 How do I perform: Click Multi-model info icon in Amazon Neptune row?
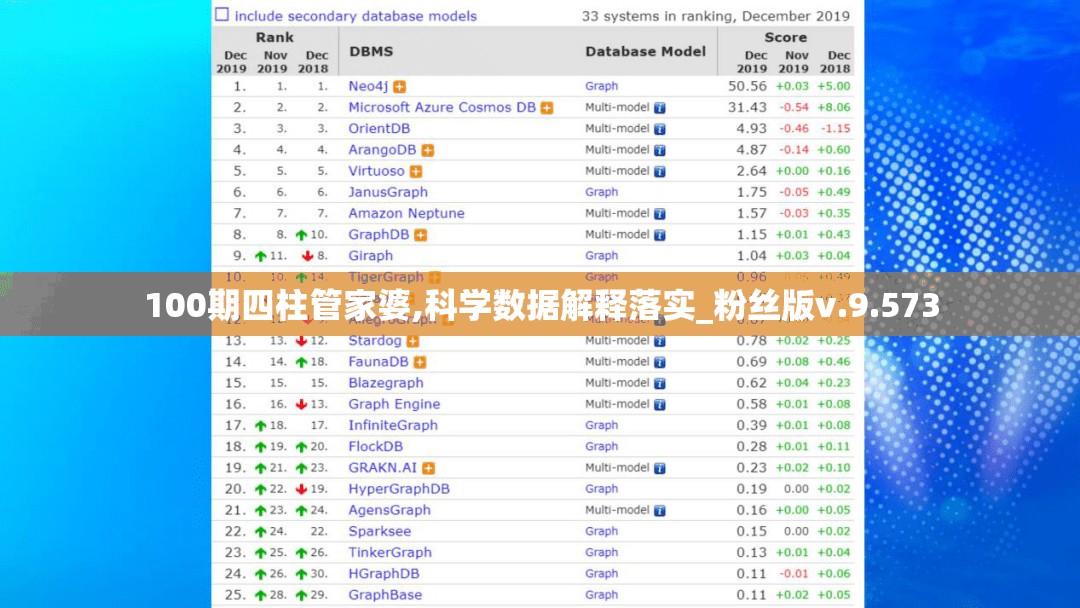tap(660, 214)
